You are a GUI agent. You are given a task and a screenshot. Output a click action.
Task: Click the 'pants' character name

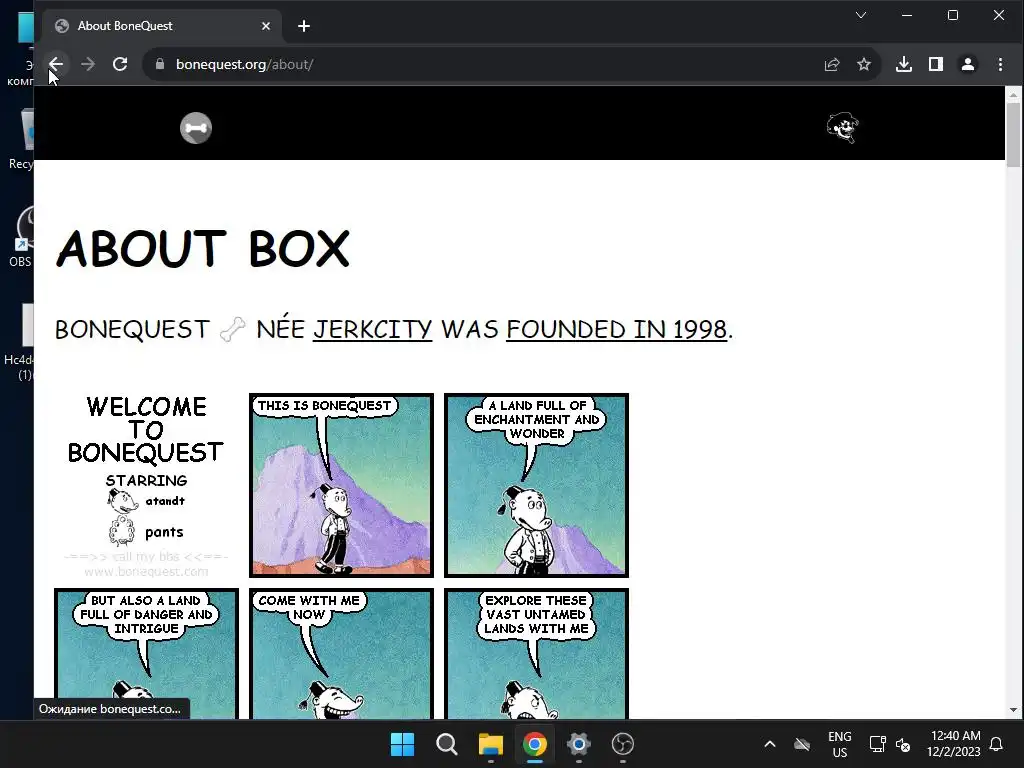click(164, 532)
